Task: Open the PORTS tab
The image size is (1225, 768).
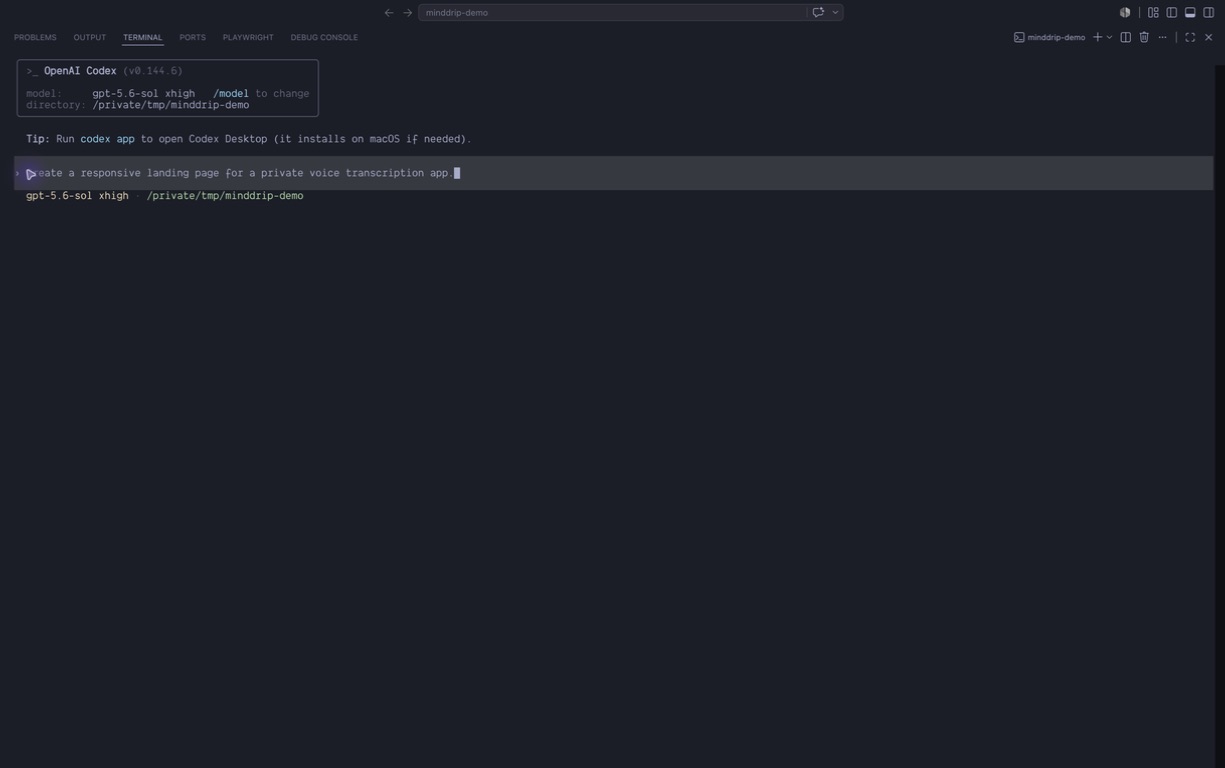Action: click(192, 37)
